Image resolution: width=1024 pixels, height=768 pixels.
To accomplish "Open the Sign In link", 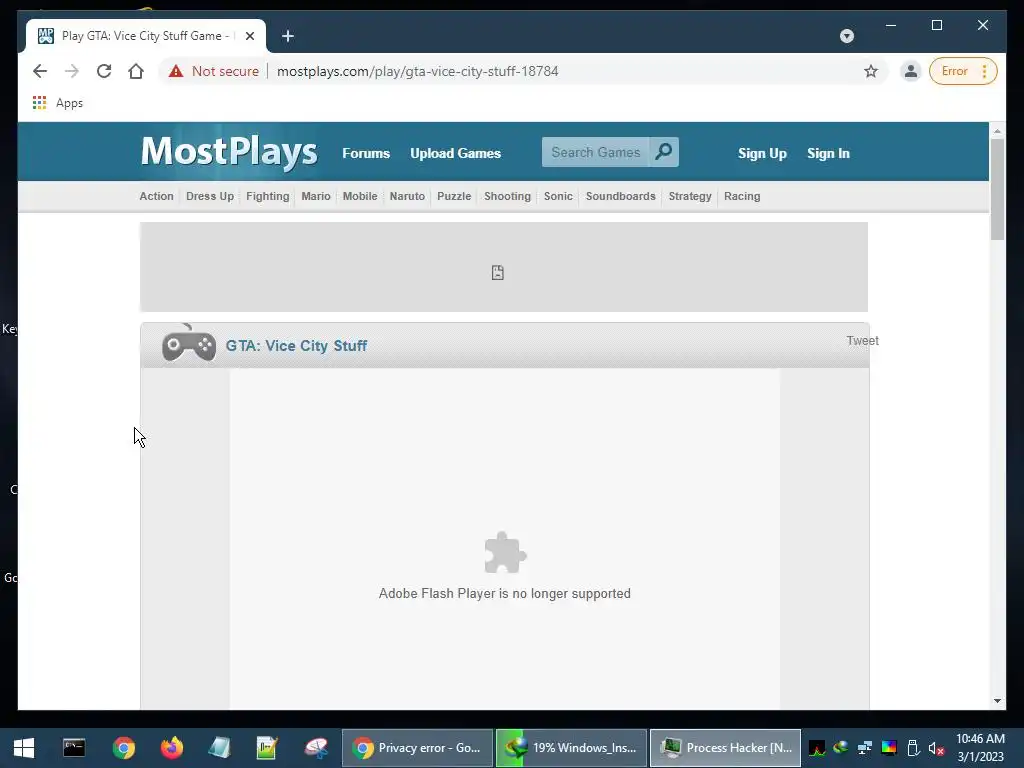I will click(x=828, y=153).
